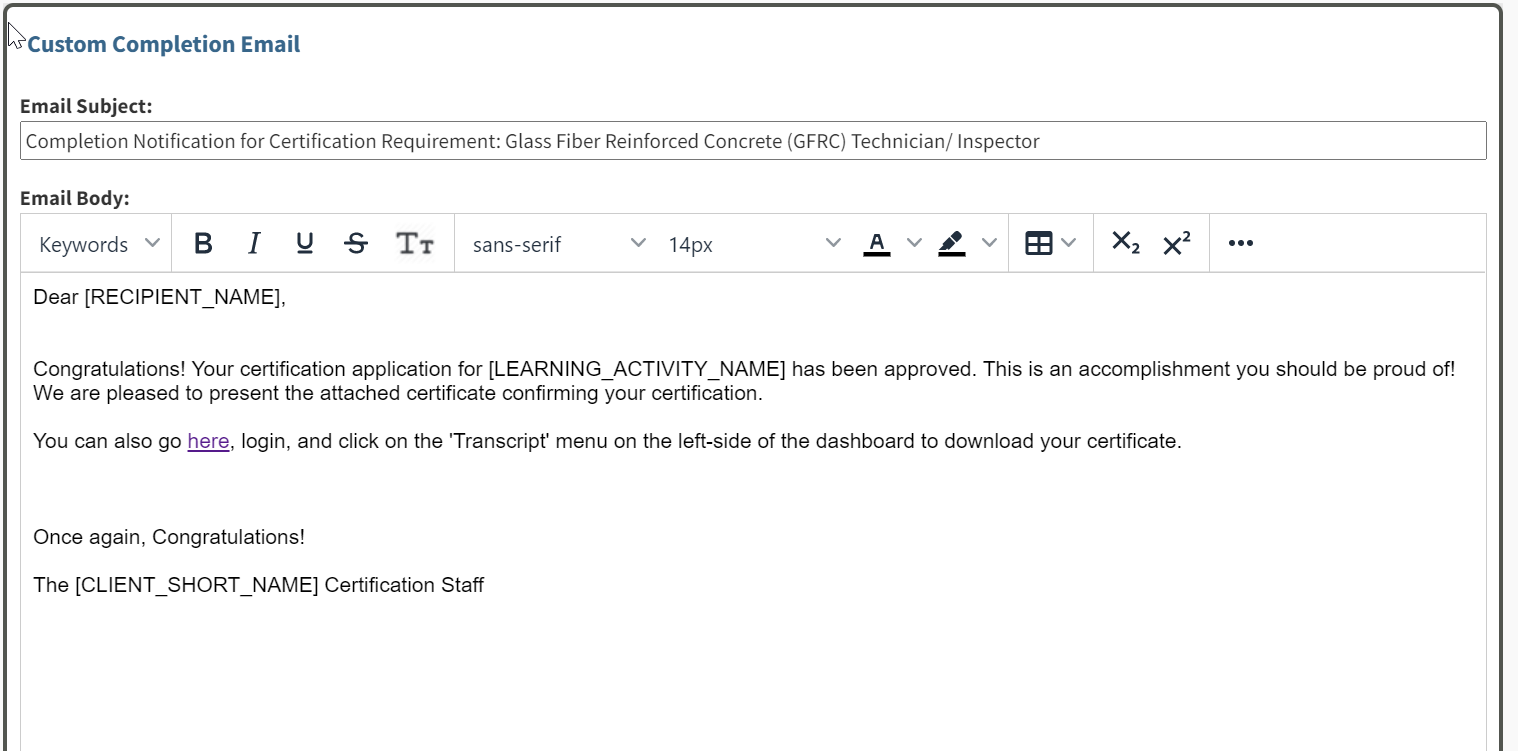Expand the table options chevron

(1067, 243)
